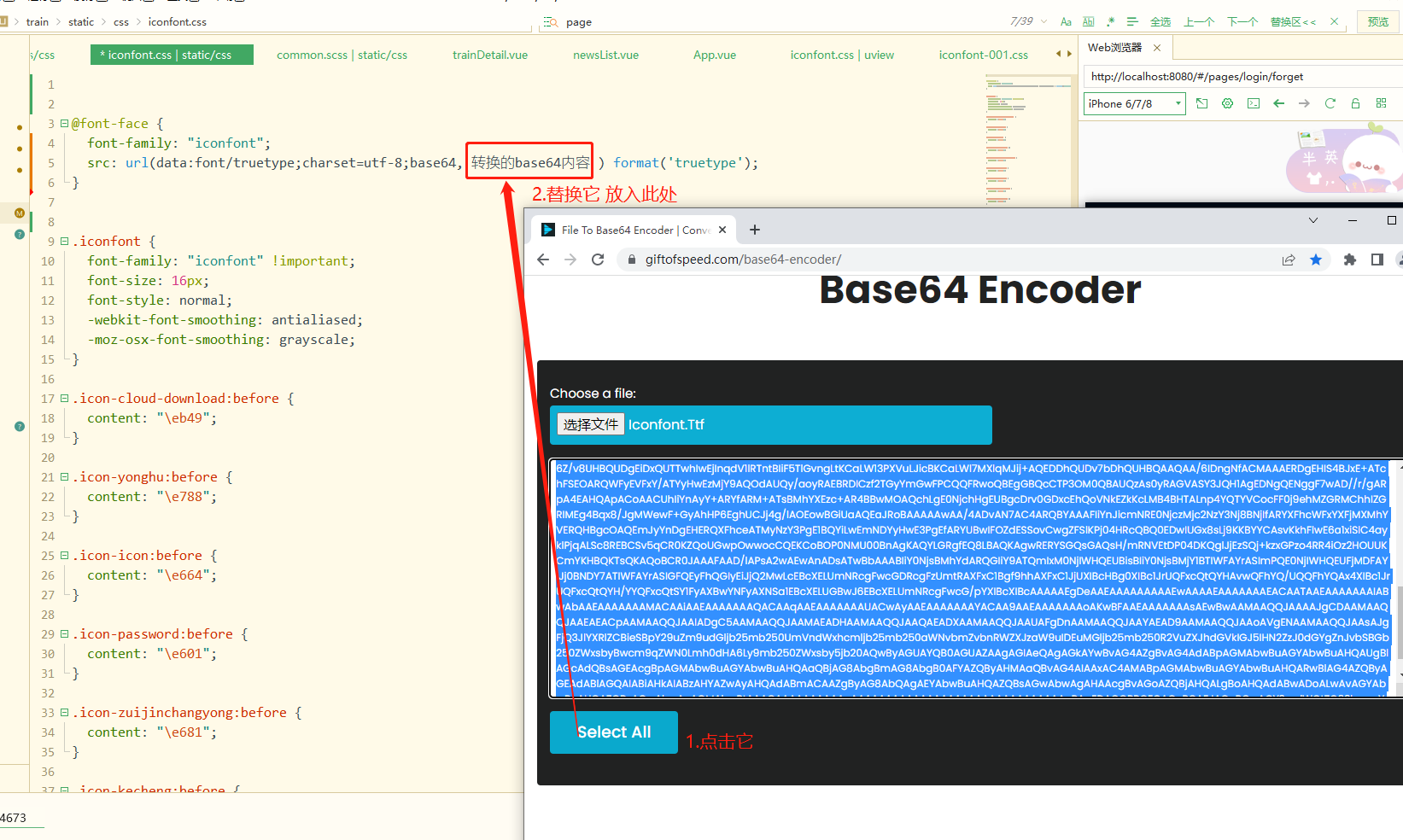Click Chrome's share page icon

click(x=1289, y=260)
